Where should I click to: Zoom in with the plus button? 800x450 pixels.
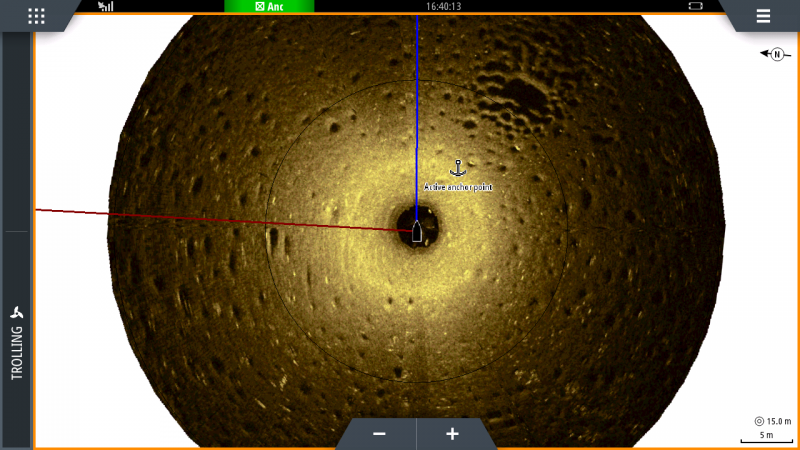click(x=452, y=434)
